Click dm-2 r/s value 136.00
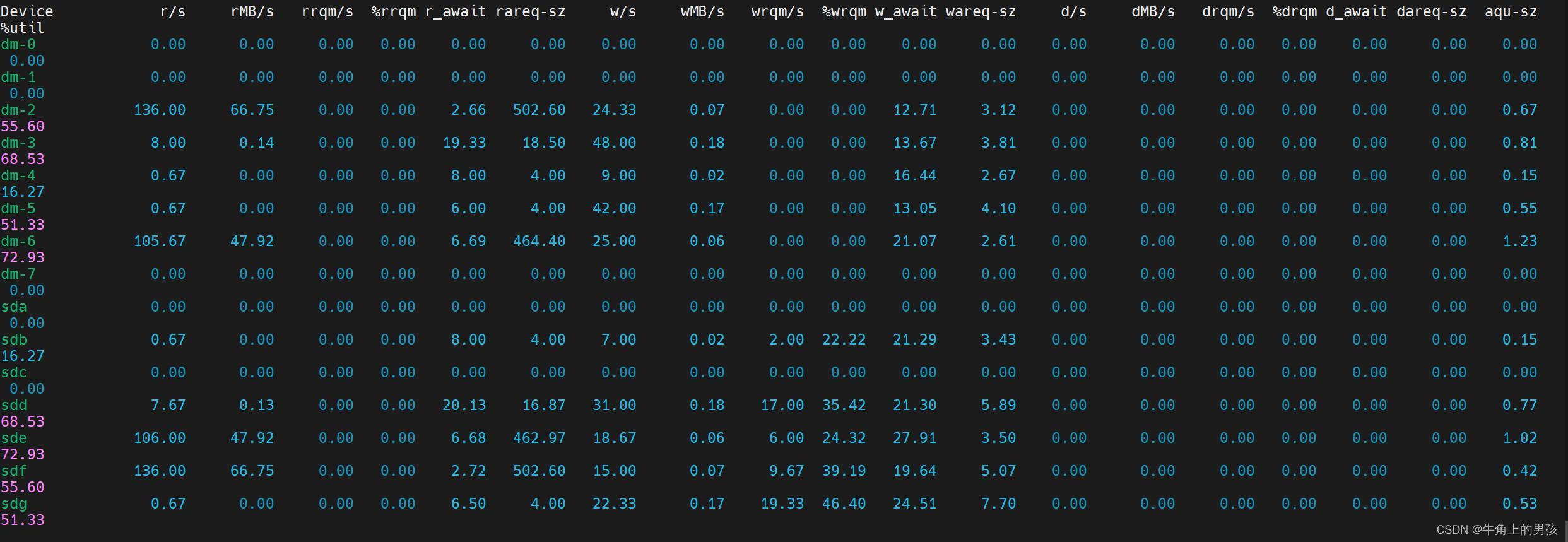 [x=160, y=110]
